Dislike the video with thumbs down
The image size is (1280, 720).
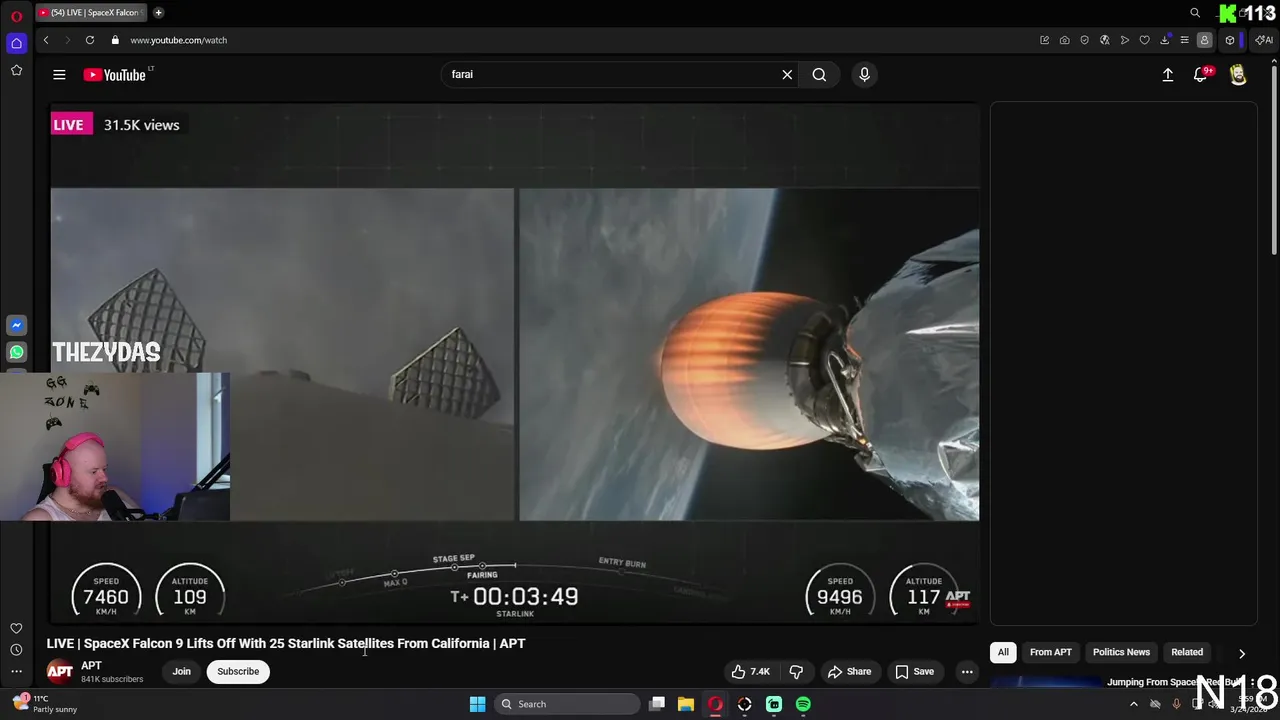tap(796, 672)
